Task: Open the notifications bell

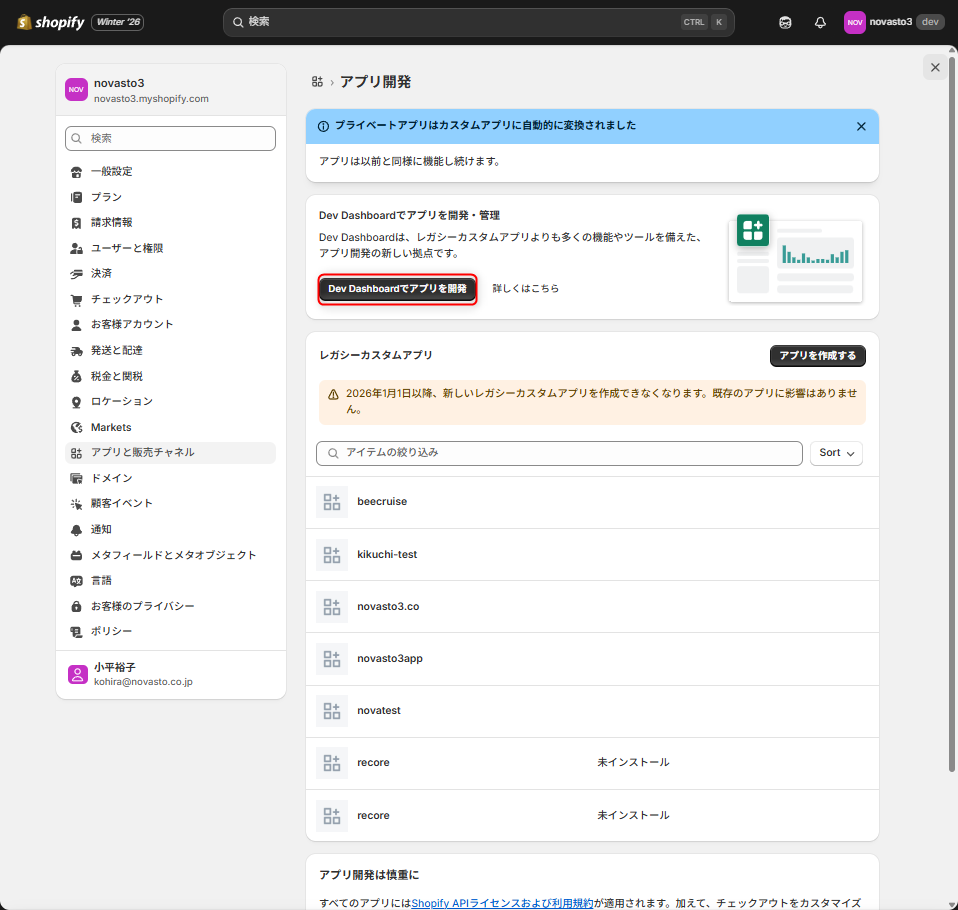Action: click(x=820, y=22)
